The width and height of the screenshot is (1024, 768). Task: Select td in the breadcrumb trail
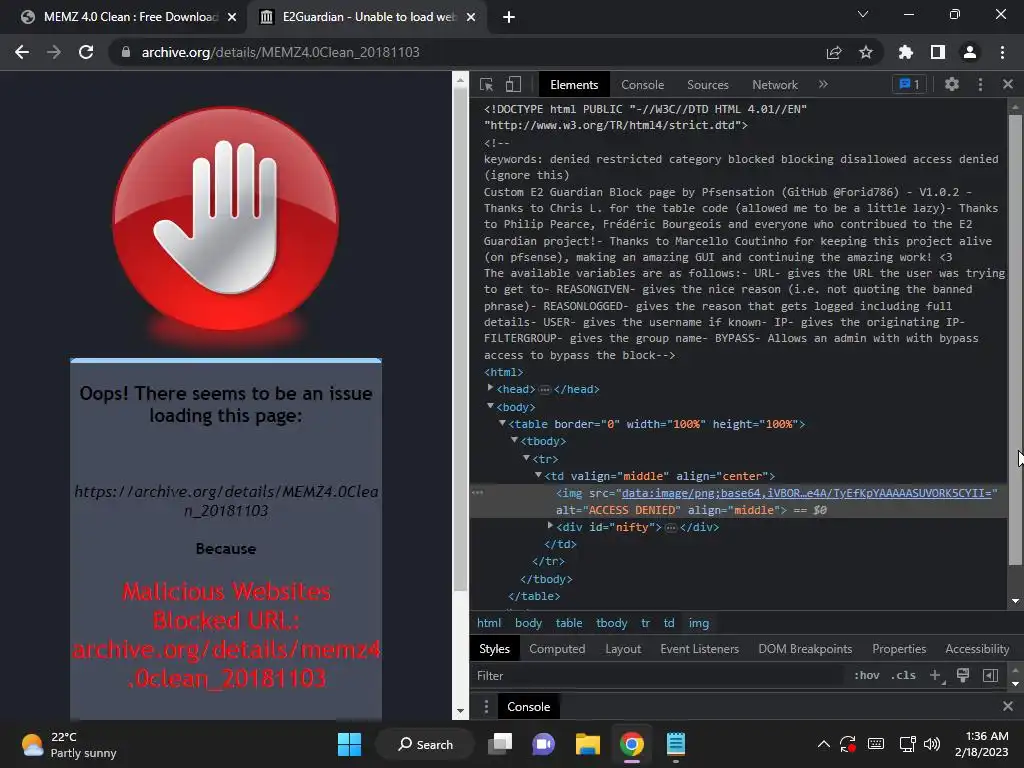pyautogui.click(x=669, y=623)
